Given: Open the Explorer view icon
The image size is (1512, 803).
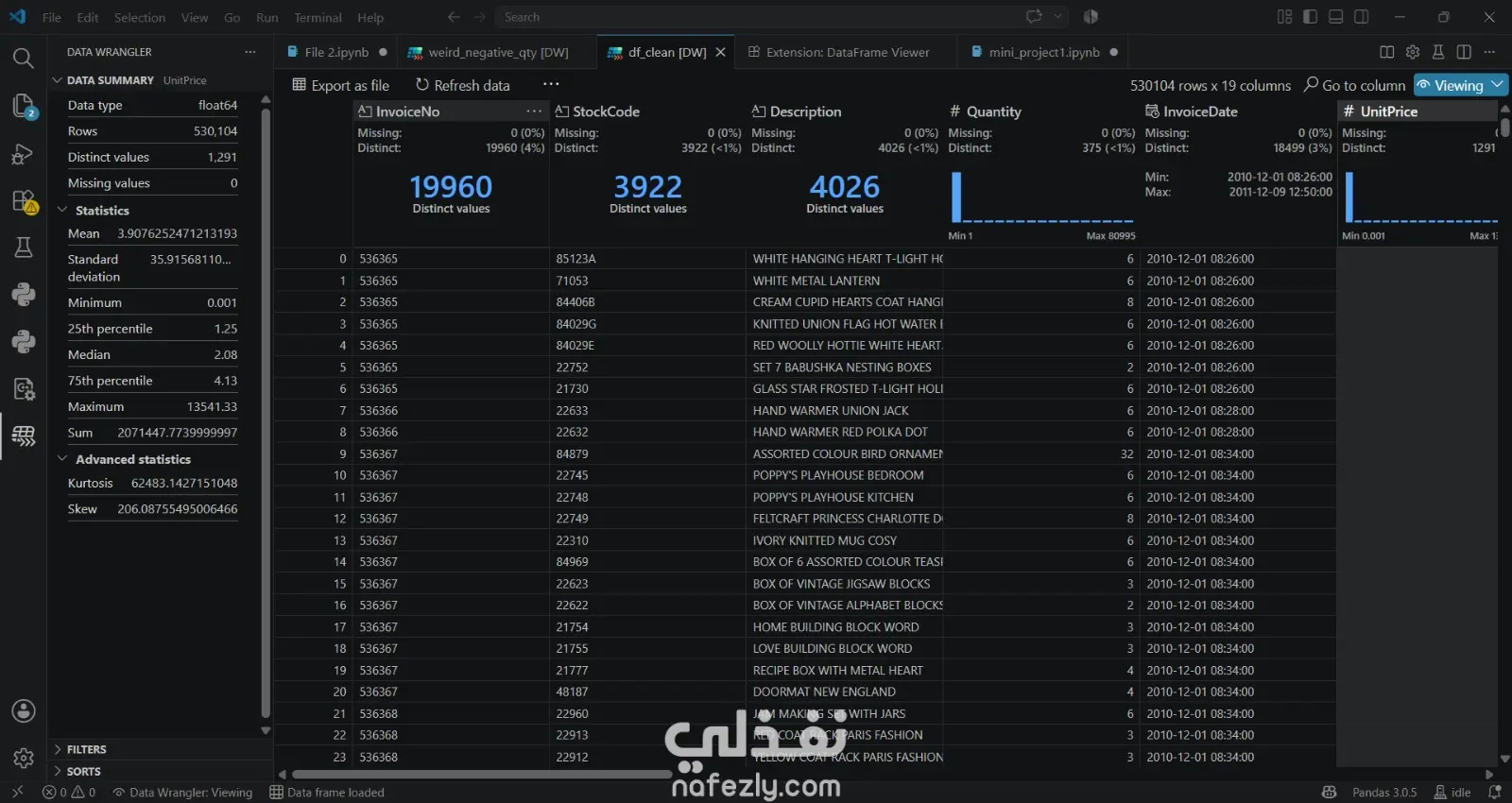Looking at the screenshot, I should (x=23, y=106).
